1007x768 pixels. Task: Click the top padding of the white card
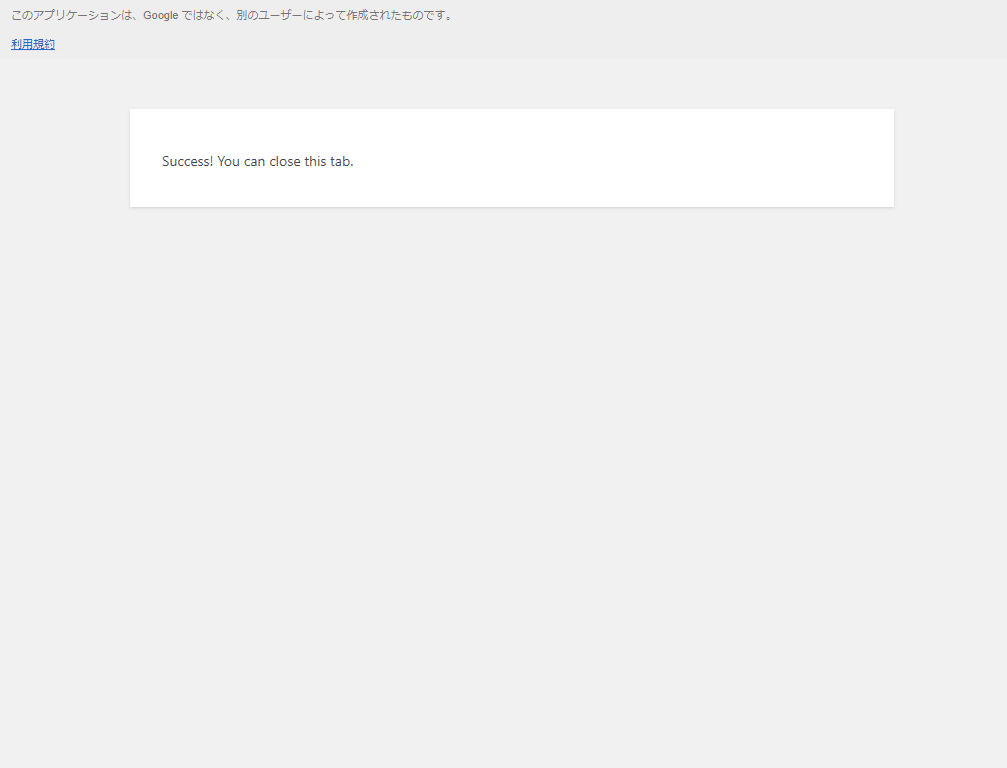(510, 124)
